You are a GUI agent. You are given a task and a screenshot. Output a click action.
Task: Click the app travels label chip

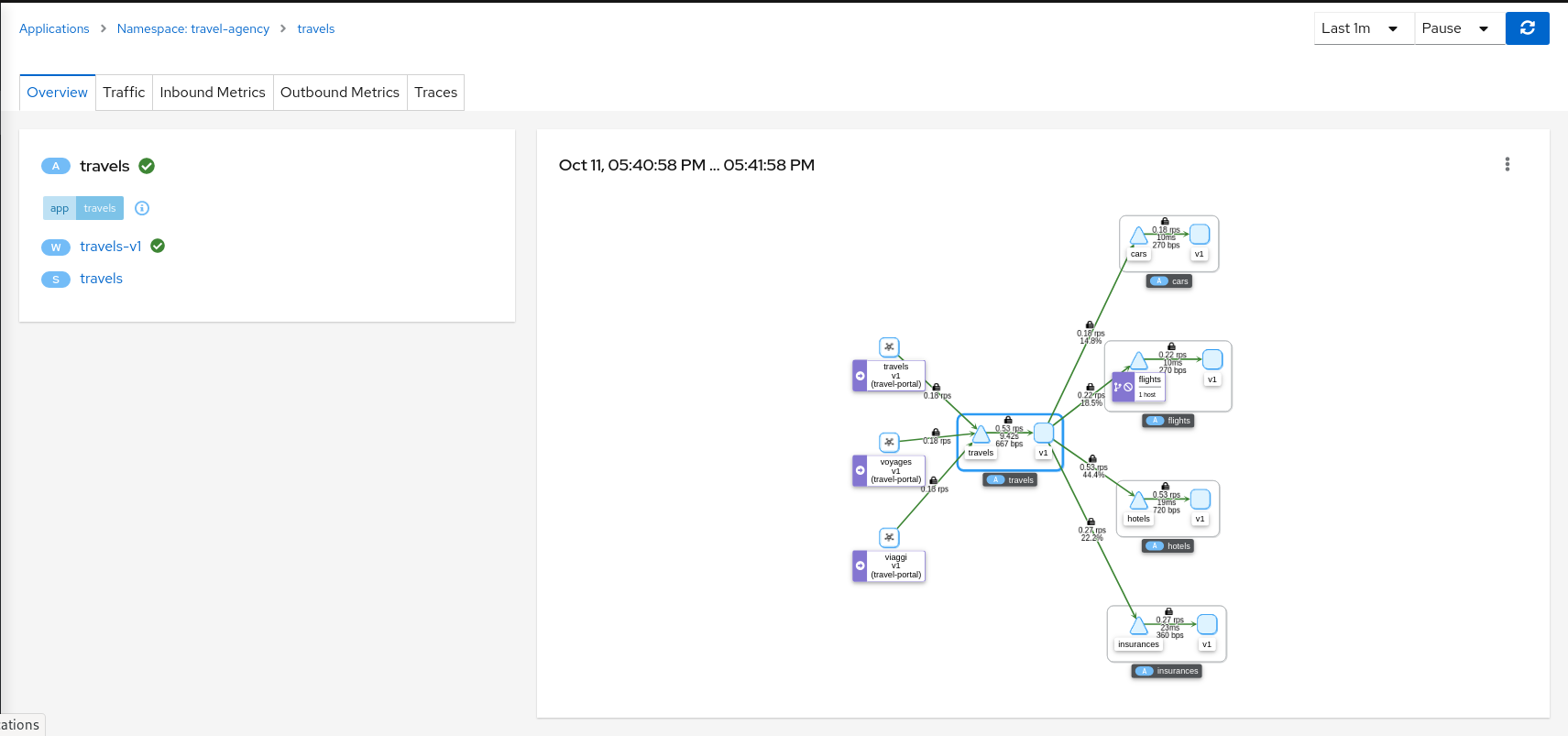83,208
